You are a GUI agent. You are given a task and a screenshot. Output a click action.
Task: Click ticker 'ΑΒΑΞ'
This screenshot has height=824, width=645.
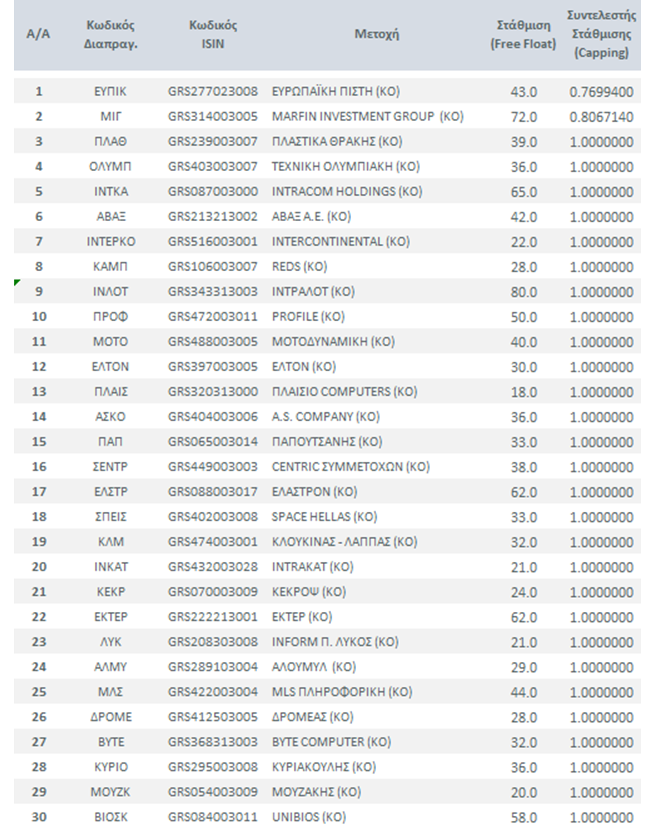[110, 217]
